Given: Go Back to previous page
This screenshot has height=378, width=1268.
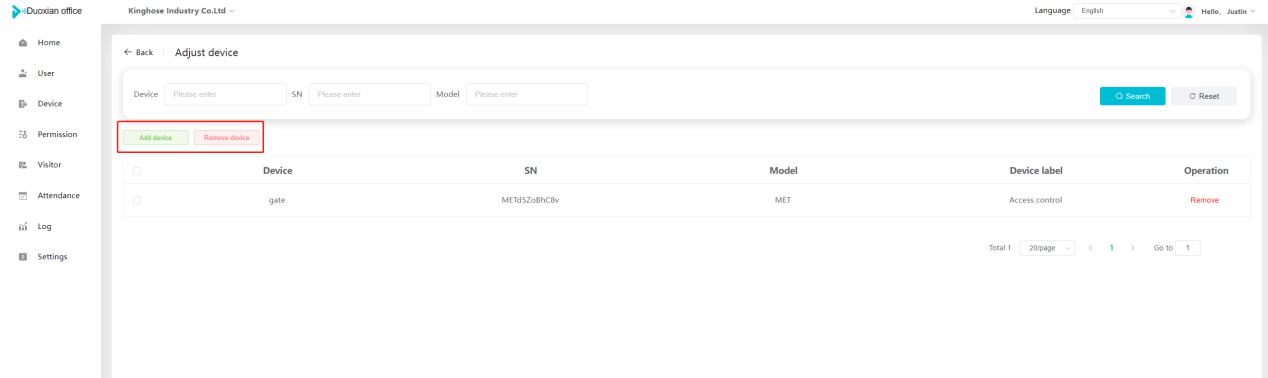Looking at the screenshot, I should [138, 52].
